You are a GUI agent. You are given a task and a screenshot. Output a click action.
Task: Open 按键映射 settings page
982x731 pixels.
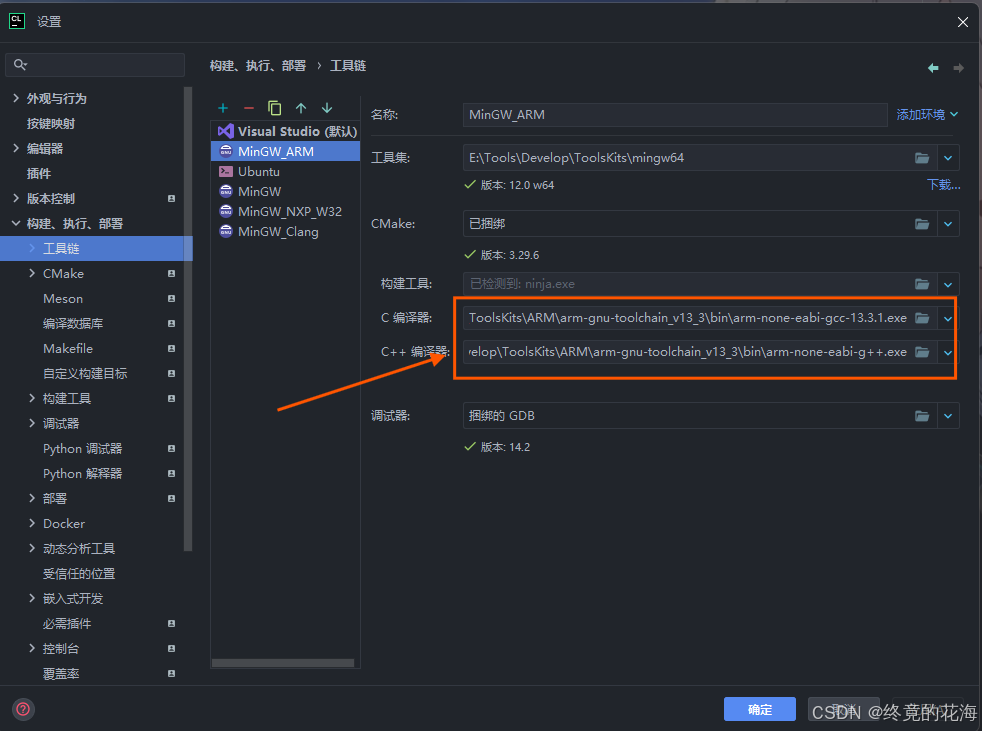51,123
